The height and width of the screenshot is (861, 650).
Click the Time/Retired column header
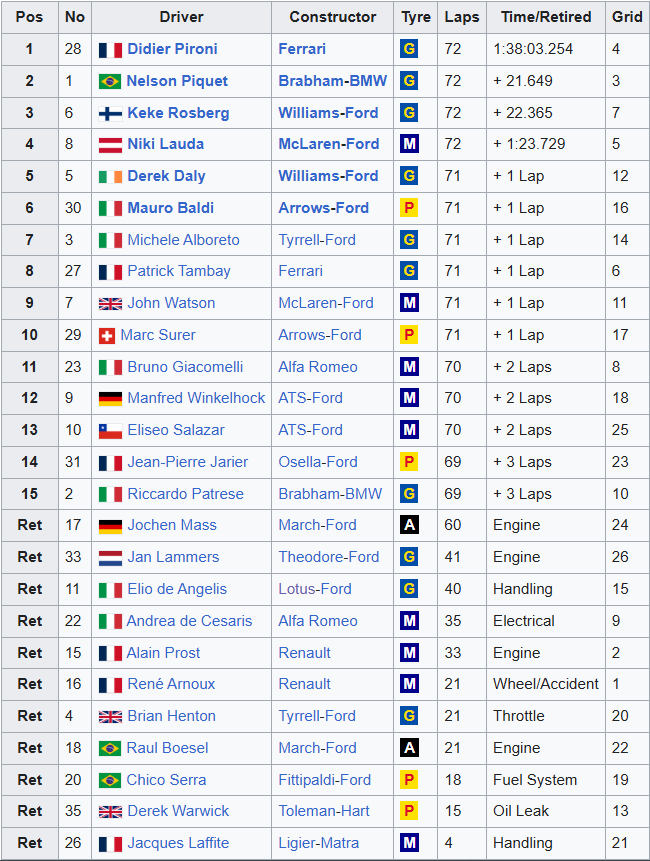pyautogui.click(x=546, y=17)
